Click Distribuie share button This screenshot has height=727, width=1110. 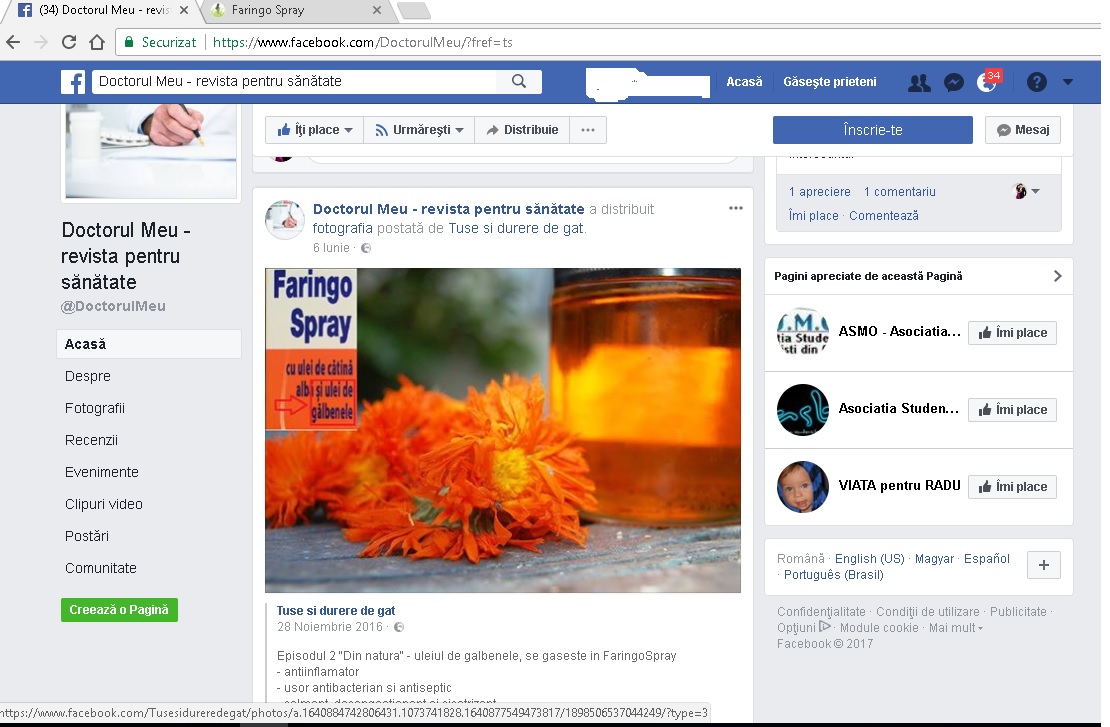(522, 130)
